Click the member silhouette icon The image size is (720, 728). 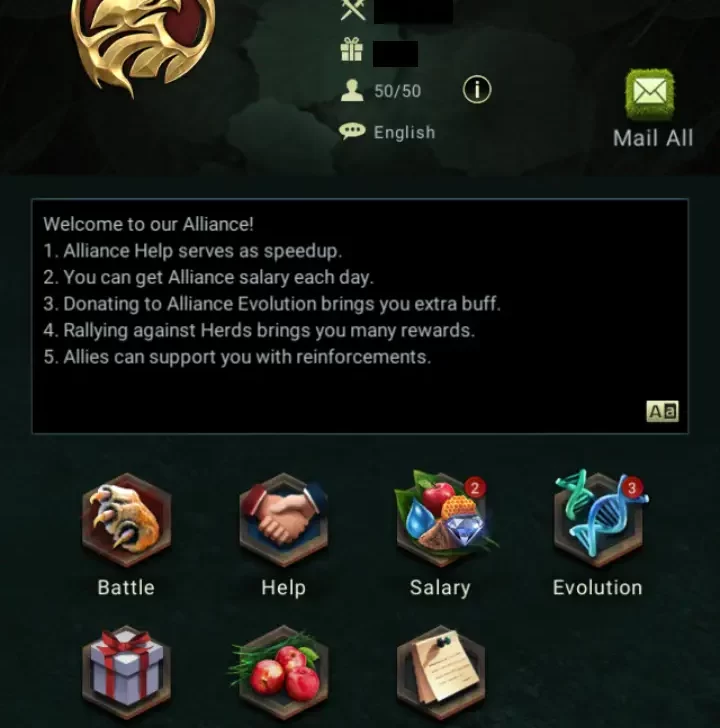(x=352, y=90)
